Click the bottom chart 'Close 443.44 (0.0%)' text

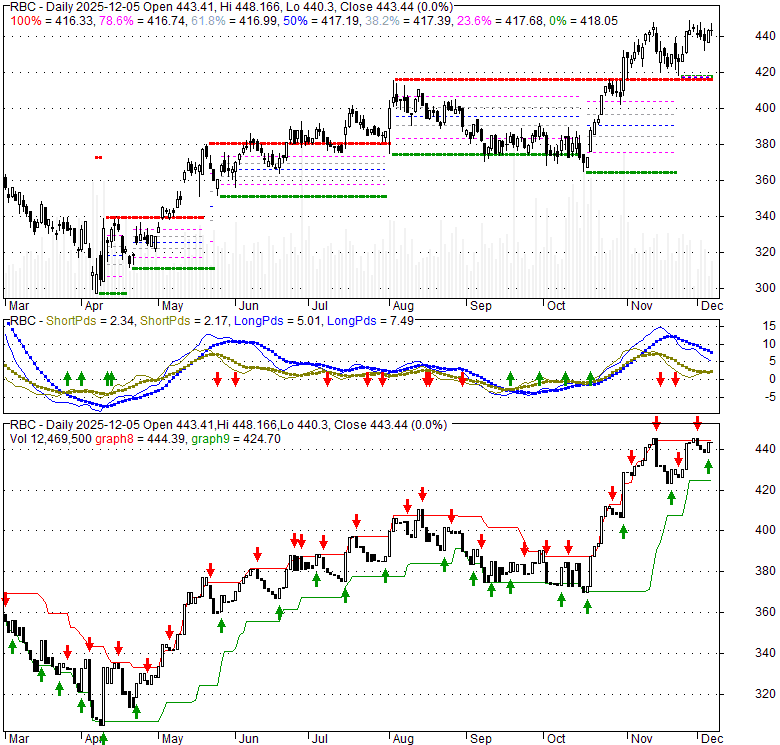390,425
